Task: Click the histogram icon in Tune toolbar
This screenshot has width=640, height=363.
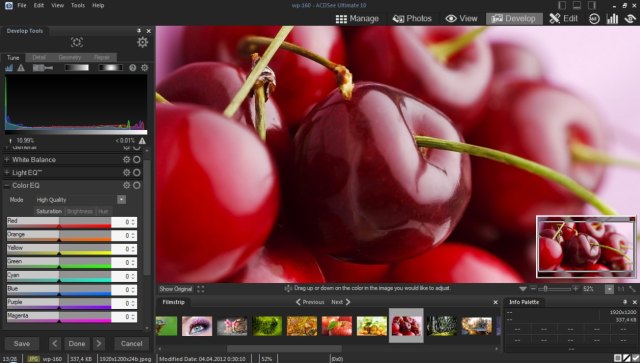Action: click(x=9, y=68)
